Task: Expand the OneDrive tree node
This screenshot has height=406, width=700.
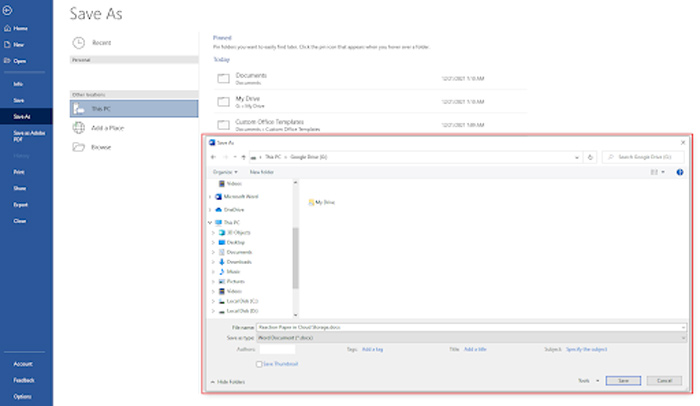Action: (x=210, y=209)
